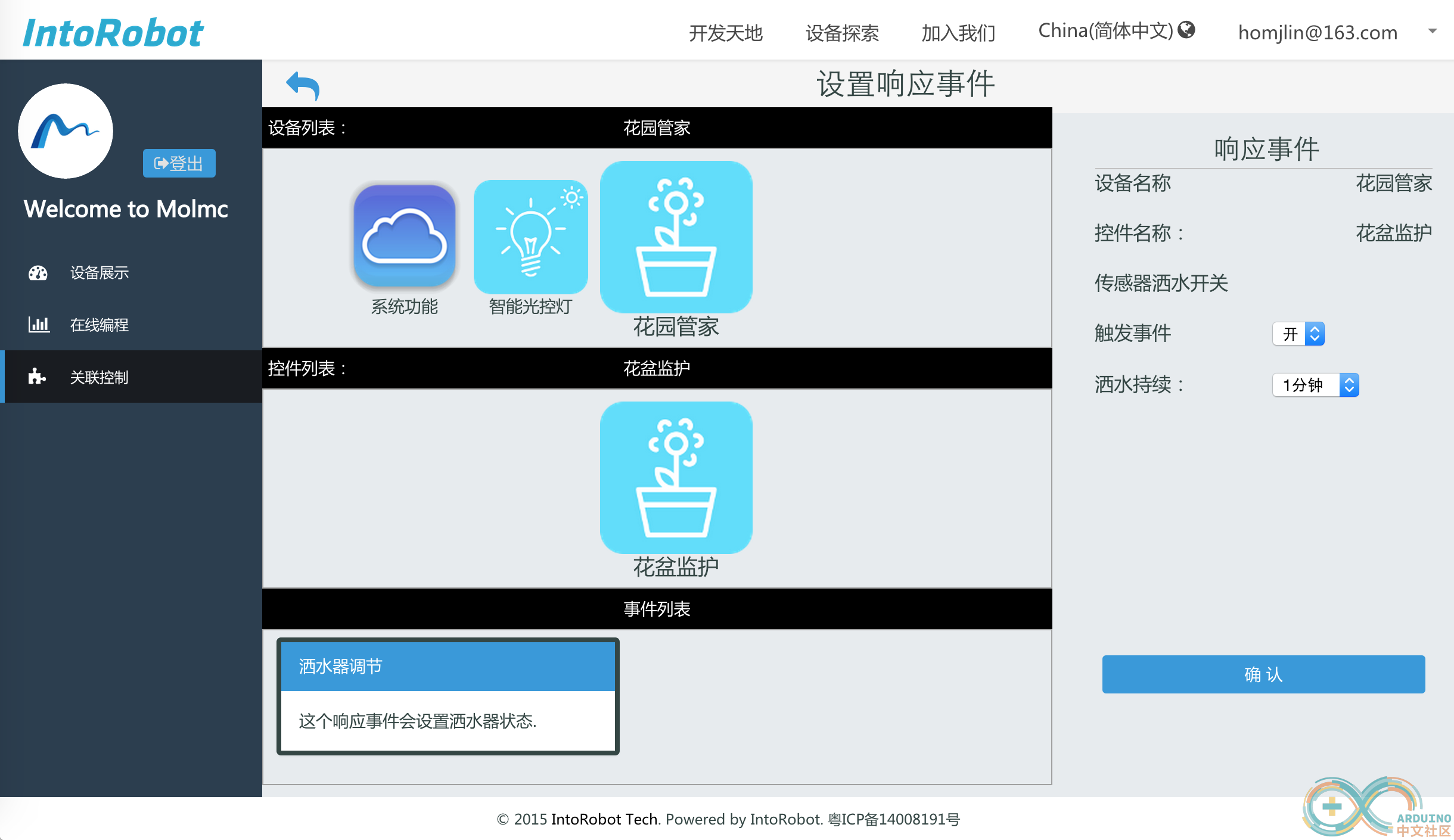Open the 开发天地 menu

point(726,33)
